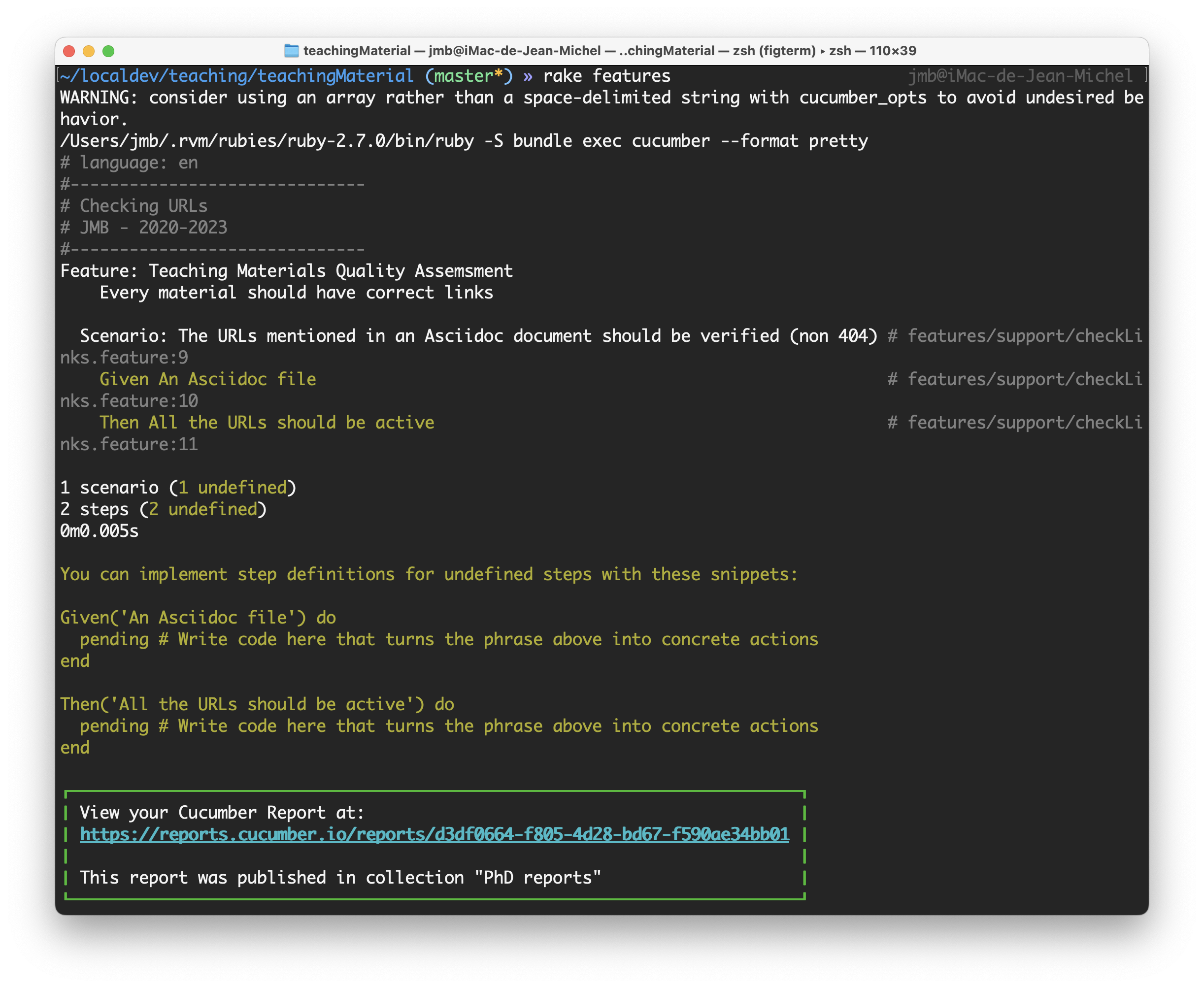Click 'You can implement step definitions' message
The height and width of the screenshot is (988, 1204).
(x=429, y=574)
